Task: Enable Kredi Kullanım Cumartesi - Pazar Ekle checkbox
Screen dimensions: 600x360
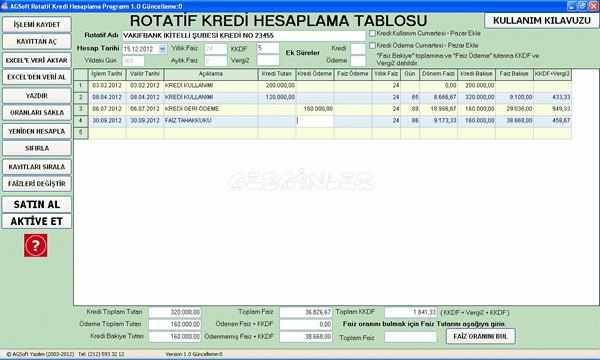Action: click(x=372, y=33)
